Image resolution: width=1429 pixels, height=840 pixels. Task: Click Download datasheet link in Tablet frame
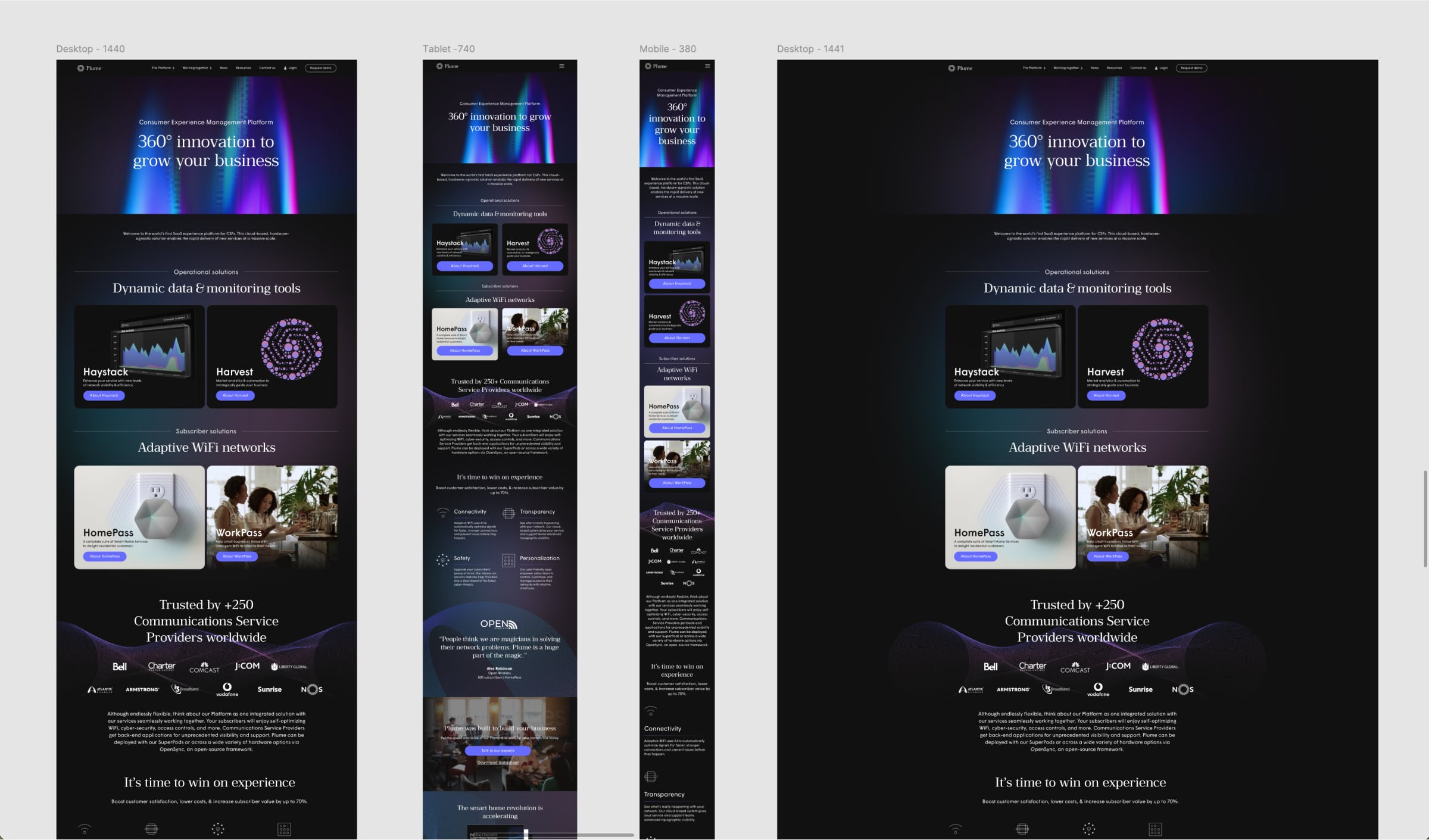coord(498,763)
